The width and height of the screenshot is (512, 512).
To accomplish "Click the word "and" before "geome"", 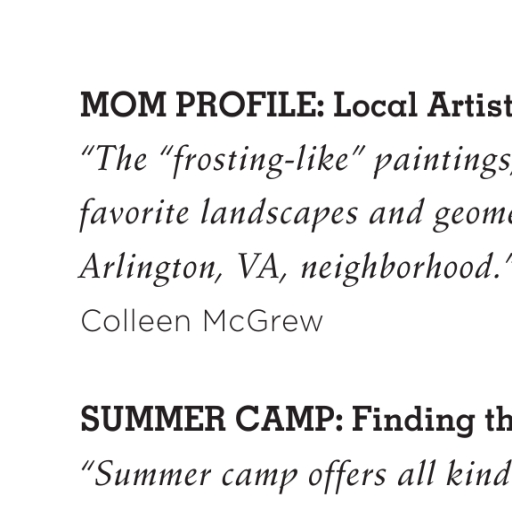I will point(396,213).
